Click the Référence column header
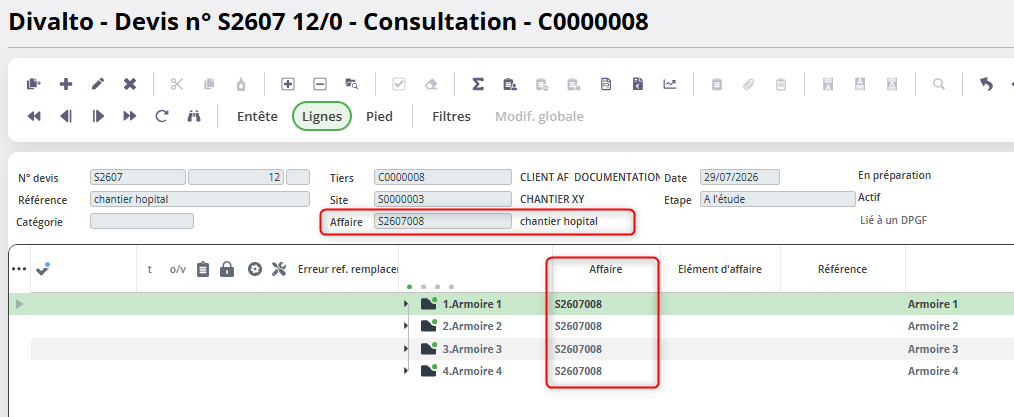The image size is (1014, 417). point(843,269)
